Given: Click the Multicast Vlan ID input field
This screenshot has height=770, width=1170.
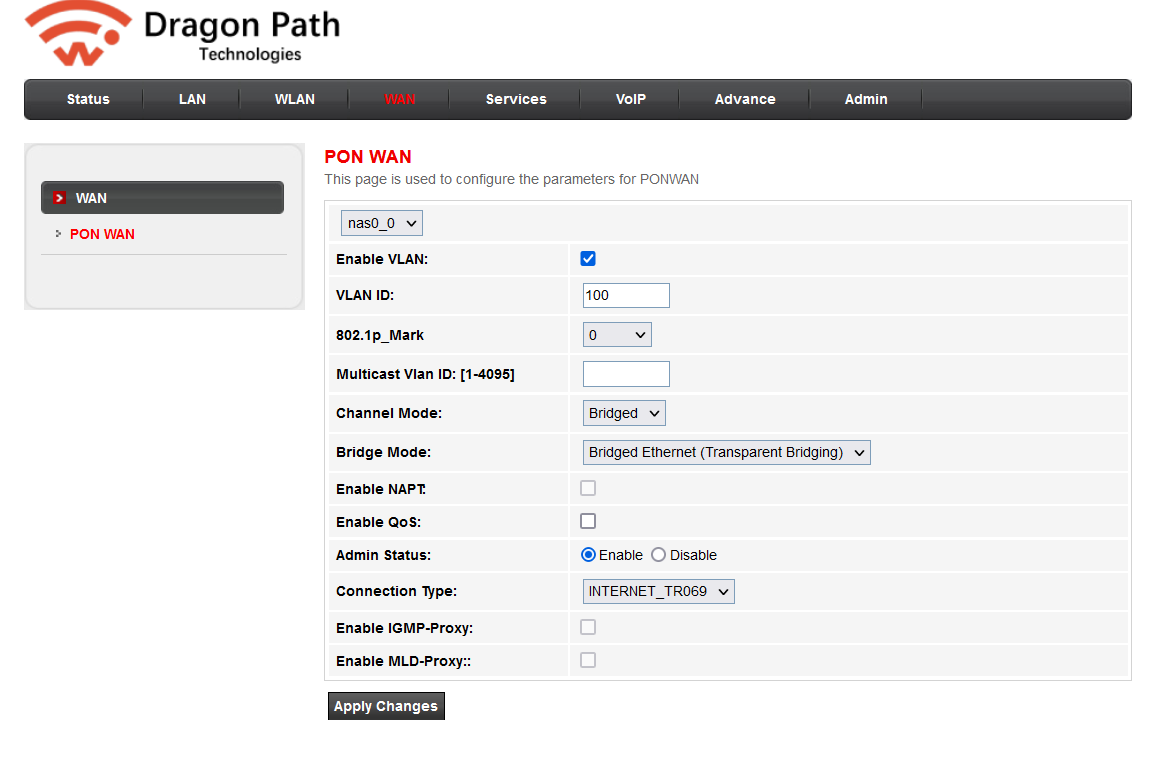Looking at the screenshot, I should (626, 374).
